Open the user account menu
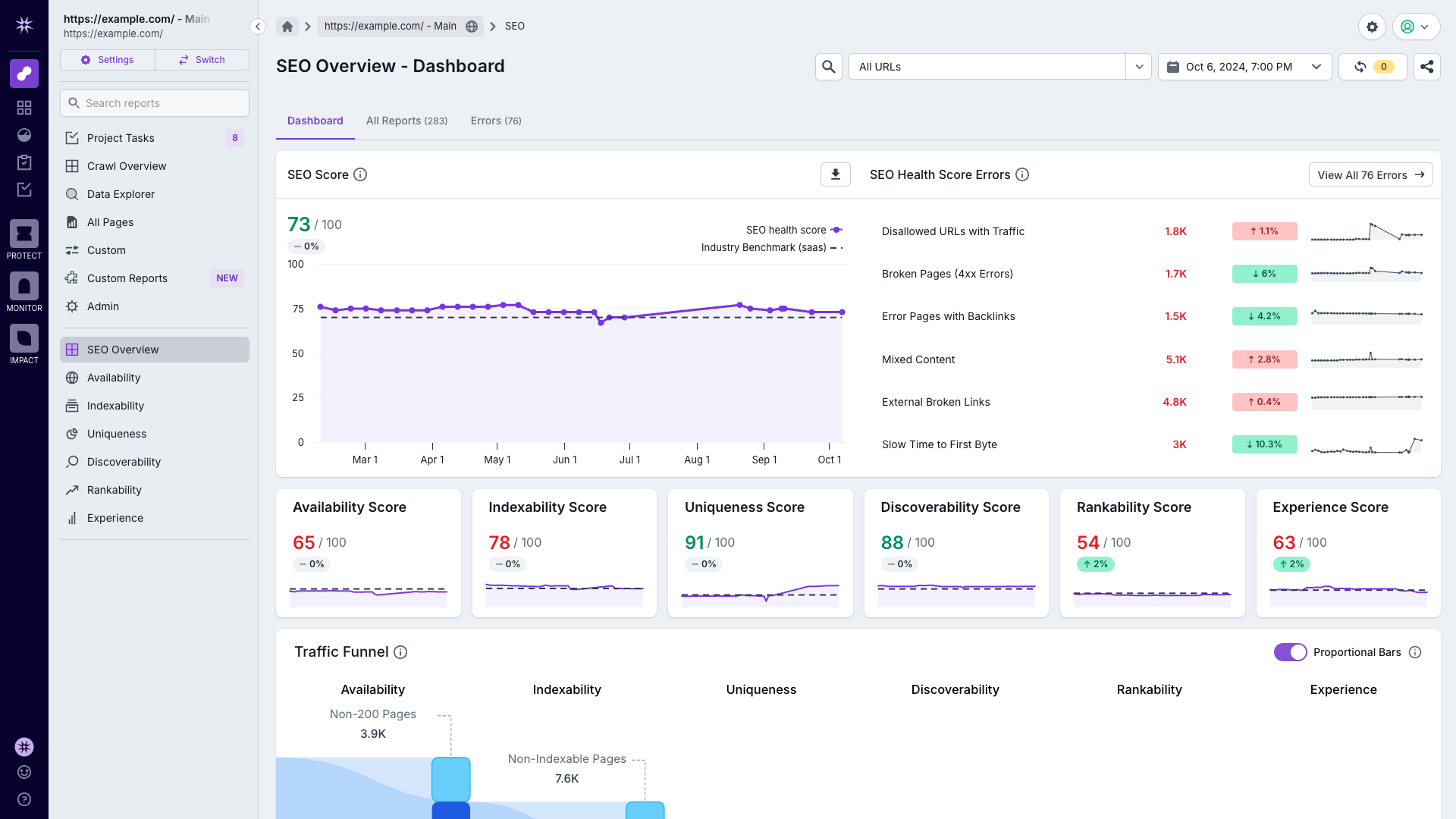This screenshot has height=819, width=1456. pos(1415,27)
